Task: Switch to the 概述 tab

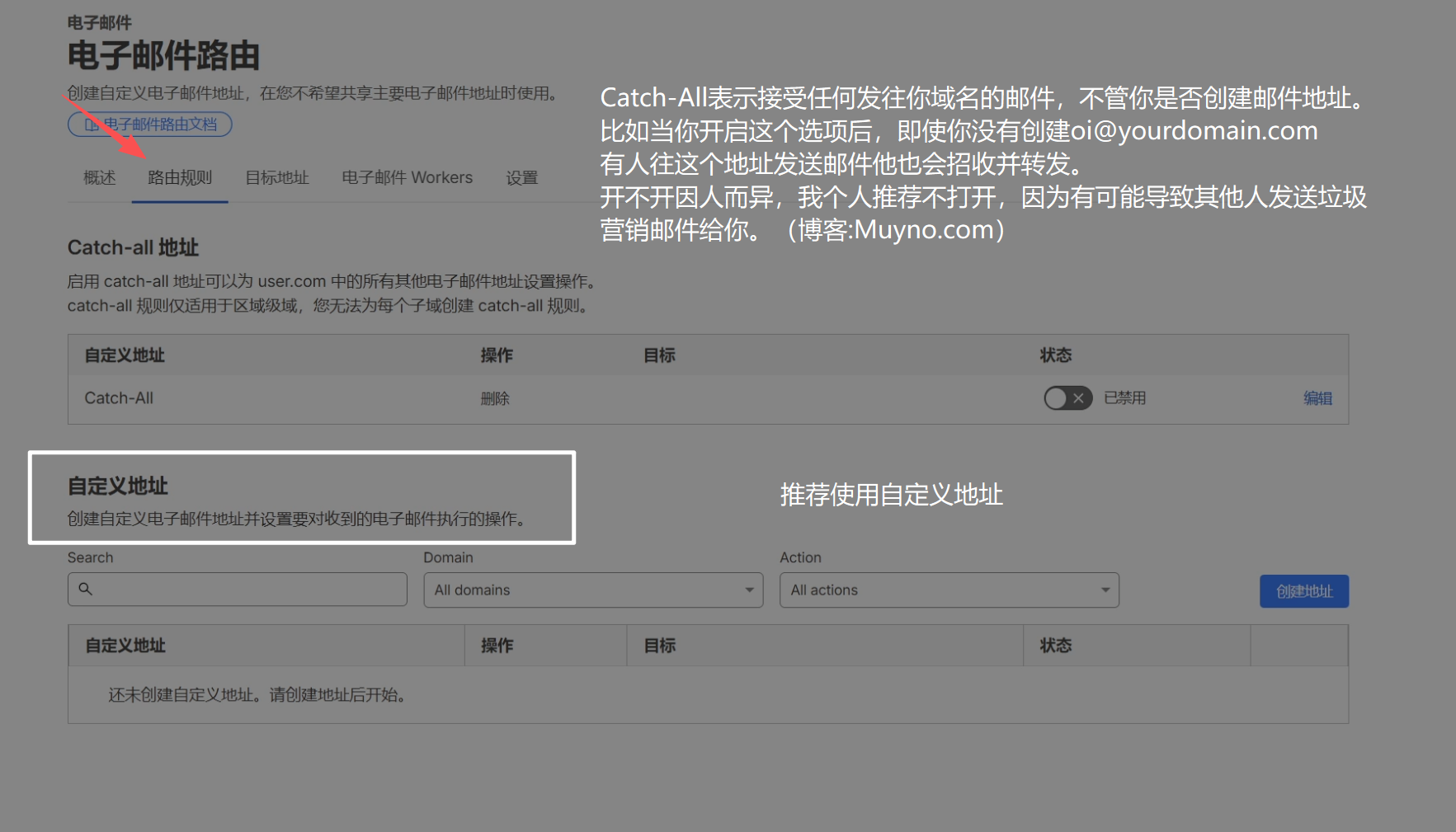Action: click(100, 178)
